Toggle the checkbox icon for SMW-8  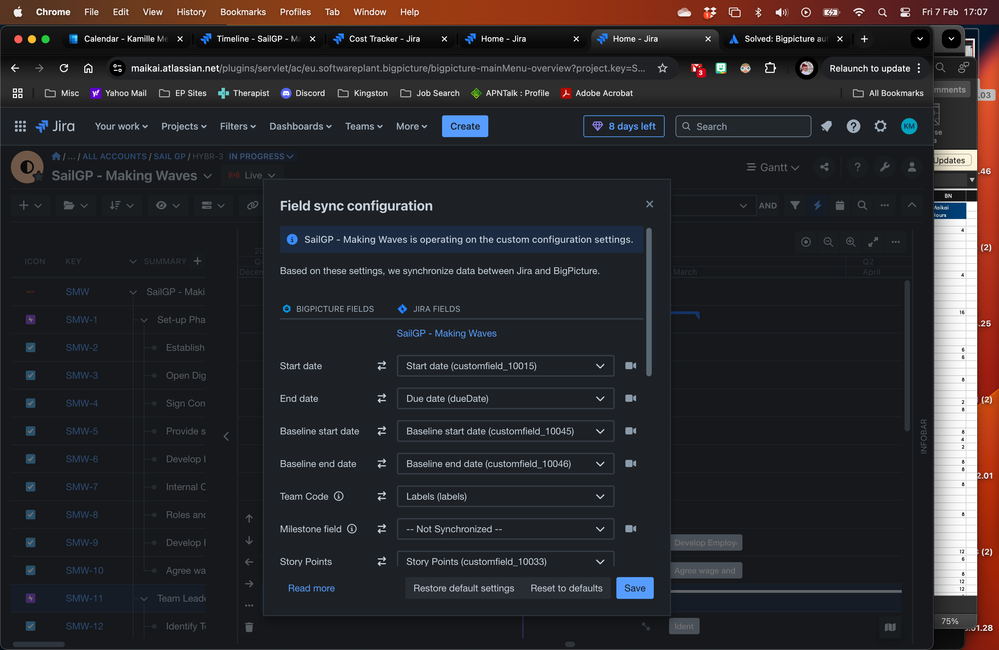[31, 514]
